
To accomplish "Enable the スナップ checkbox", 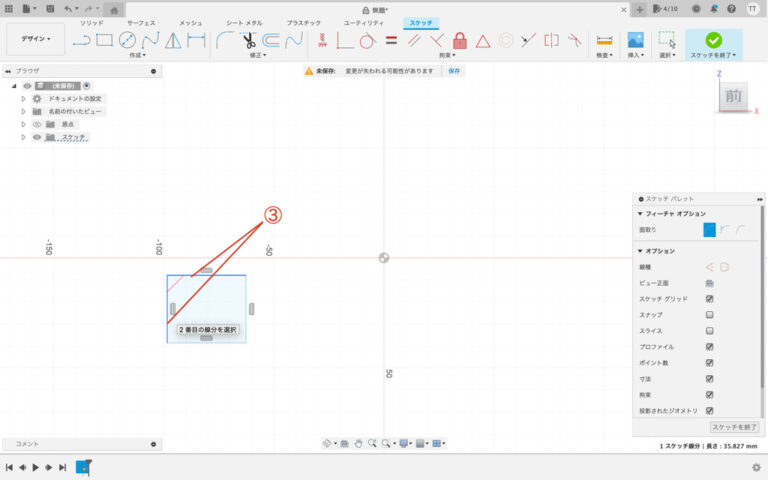I will (x=709, y=315).
